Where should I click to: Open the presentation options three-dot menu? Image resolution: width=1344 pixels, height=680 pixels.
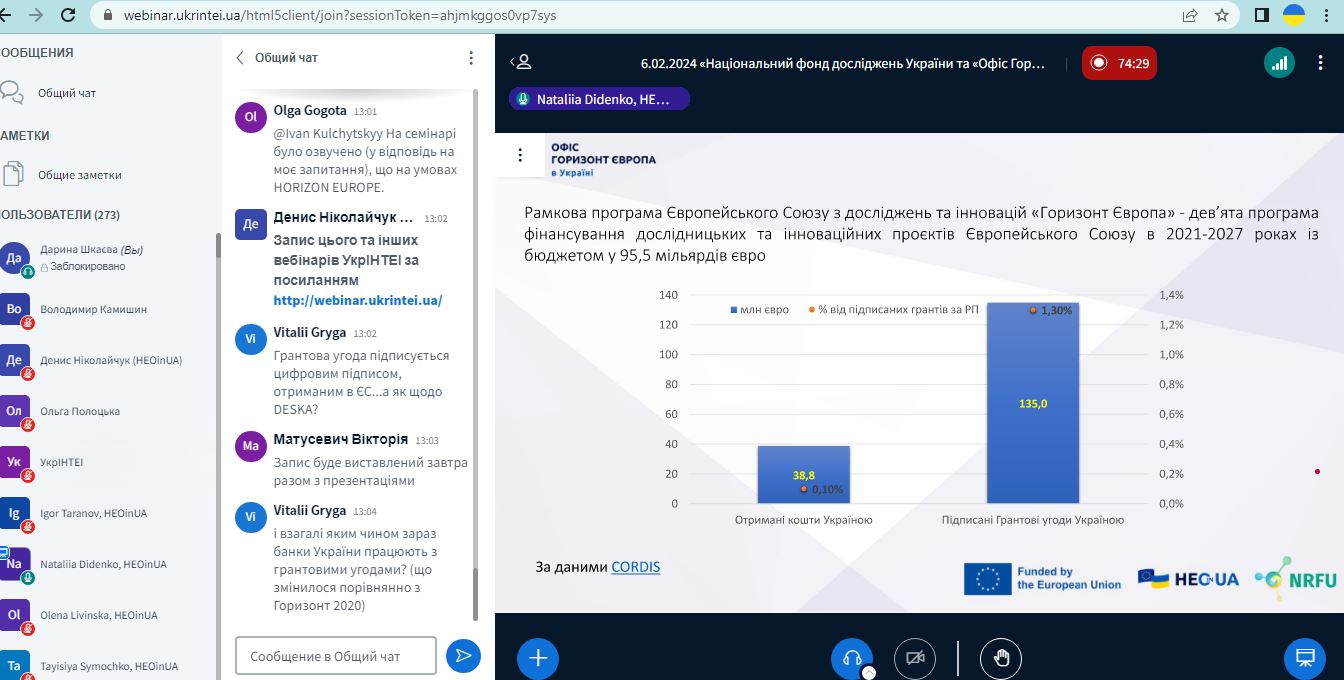tap(520, 155)
